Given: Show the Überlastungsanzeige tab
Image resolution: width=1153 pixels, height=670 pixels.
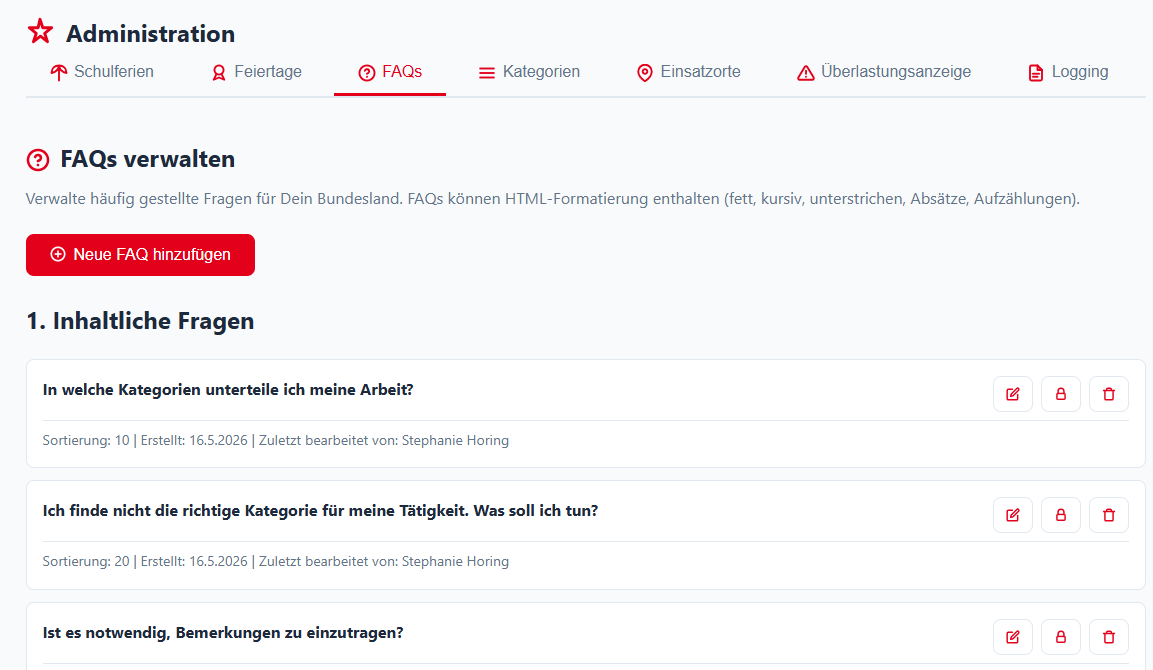Looking at the screenshot, I should coord(884,72).
